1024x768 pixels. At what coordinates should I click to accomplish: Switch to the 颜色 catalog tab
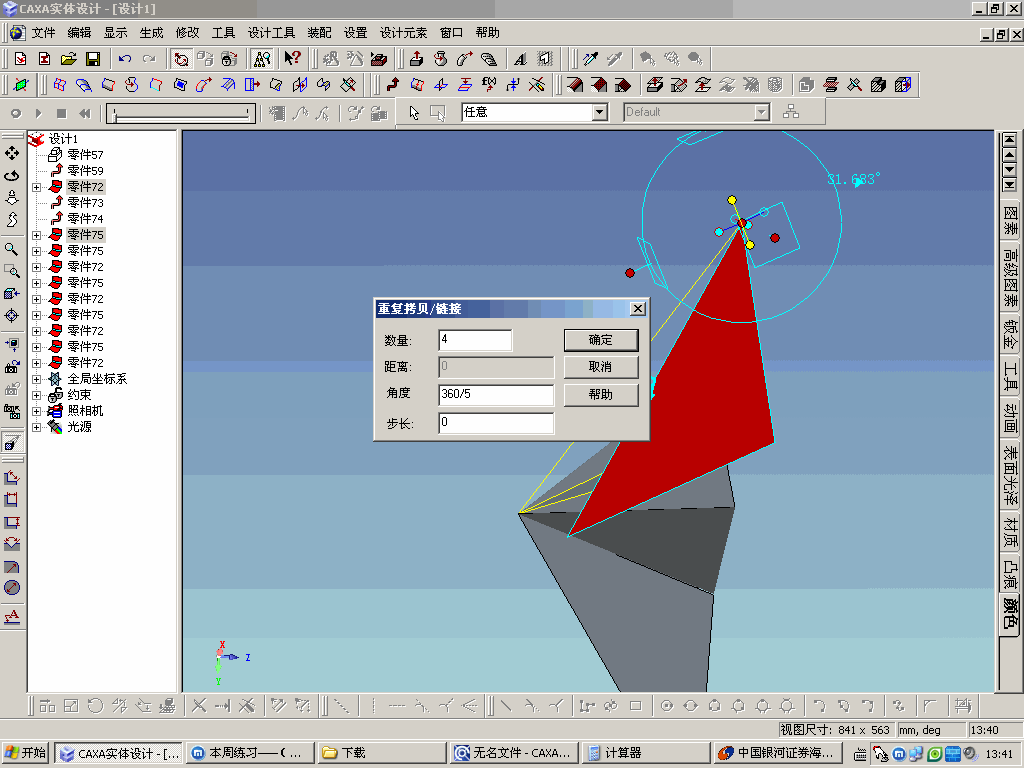point(1010,613)
